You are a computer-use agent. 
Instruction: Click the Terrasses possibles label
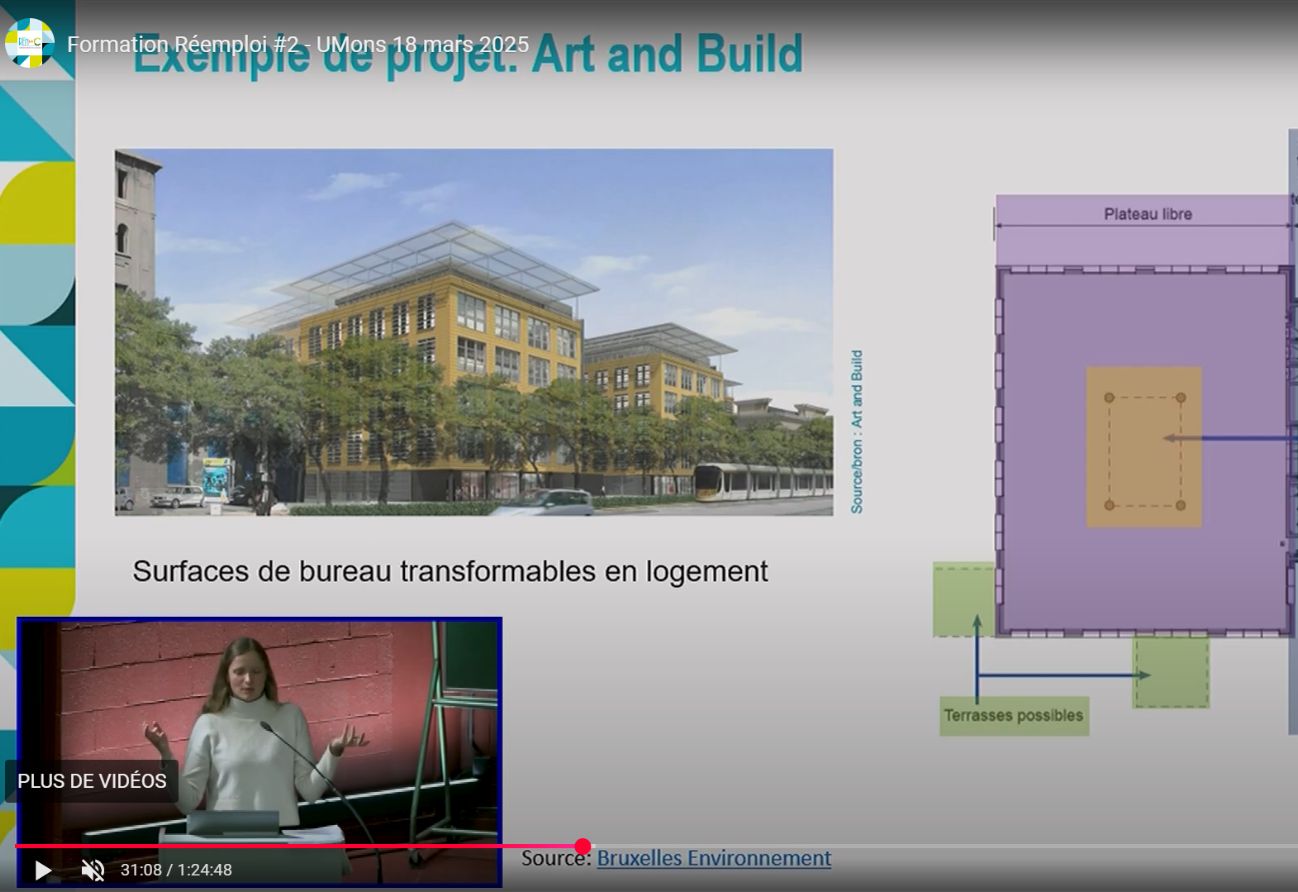click(x=1013, y=716)
